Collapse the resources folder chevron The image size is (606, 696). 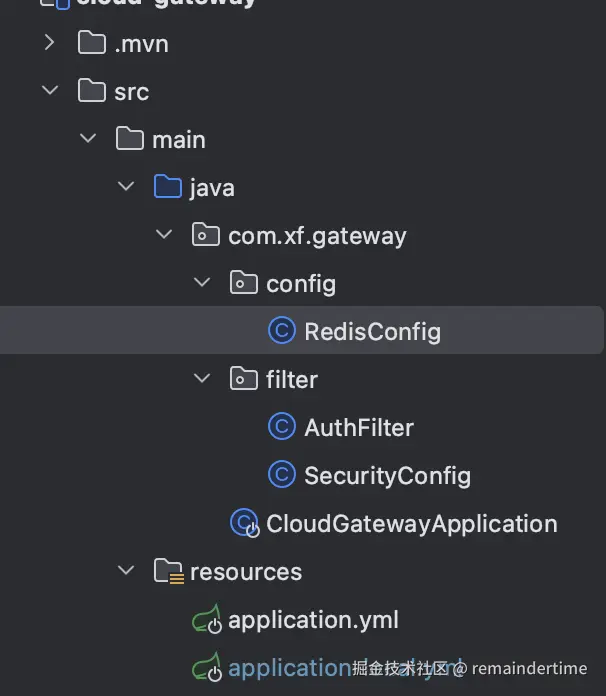coord(126,571)
